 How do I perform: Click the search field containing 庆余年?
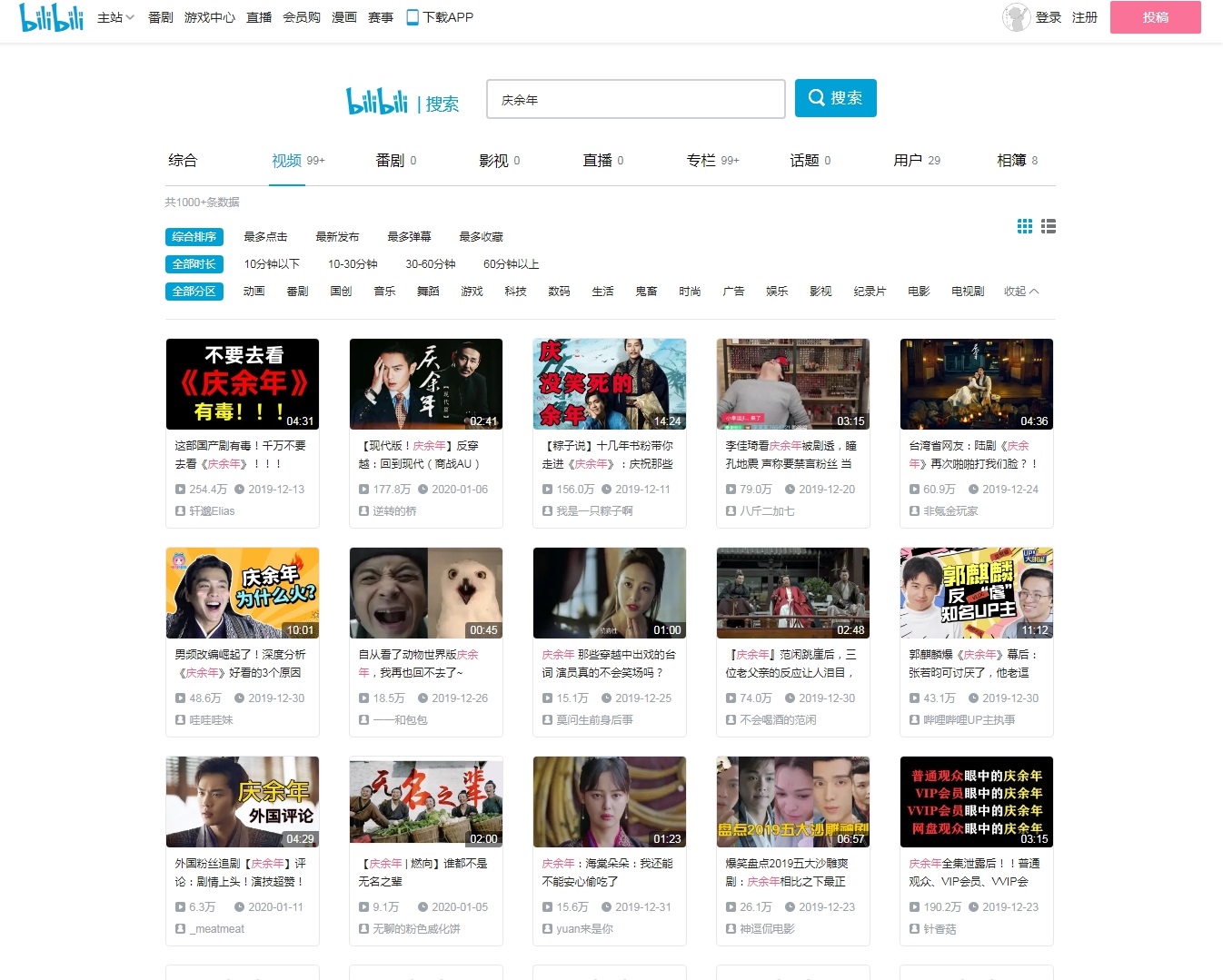[x=636, y=99]
